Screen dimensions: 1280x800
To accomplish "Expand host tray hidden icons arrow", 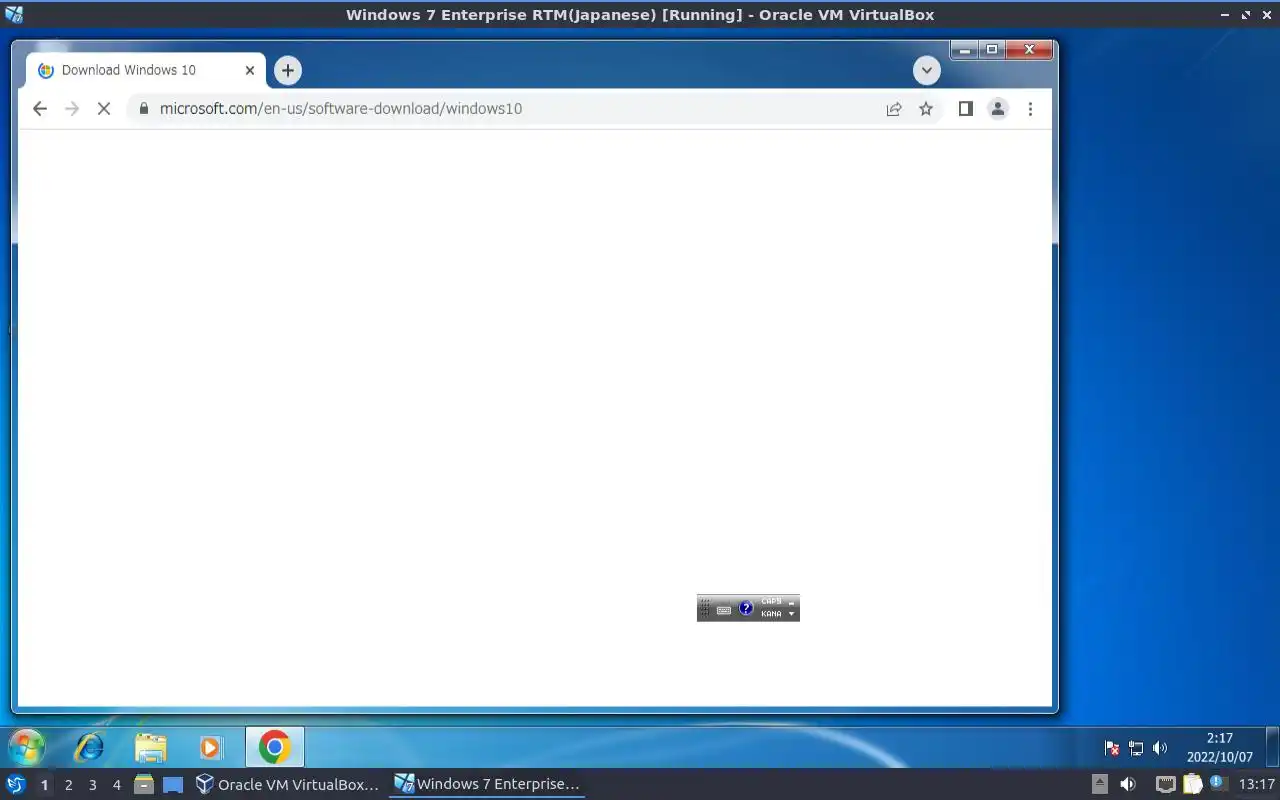I will [x=1099, y=784].
